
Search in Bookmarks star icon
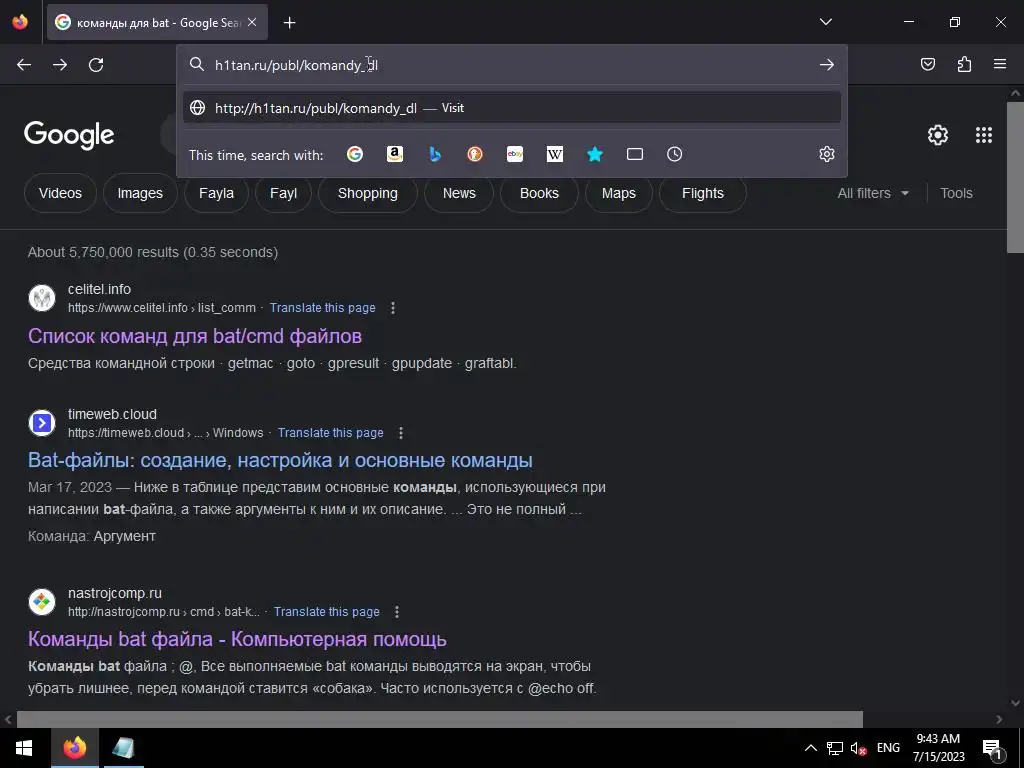tap(595, 154)
